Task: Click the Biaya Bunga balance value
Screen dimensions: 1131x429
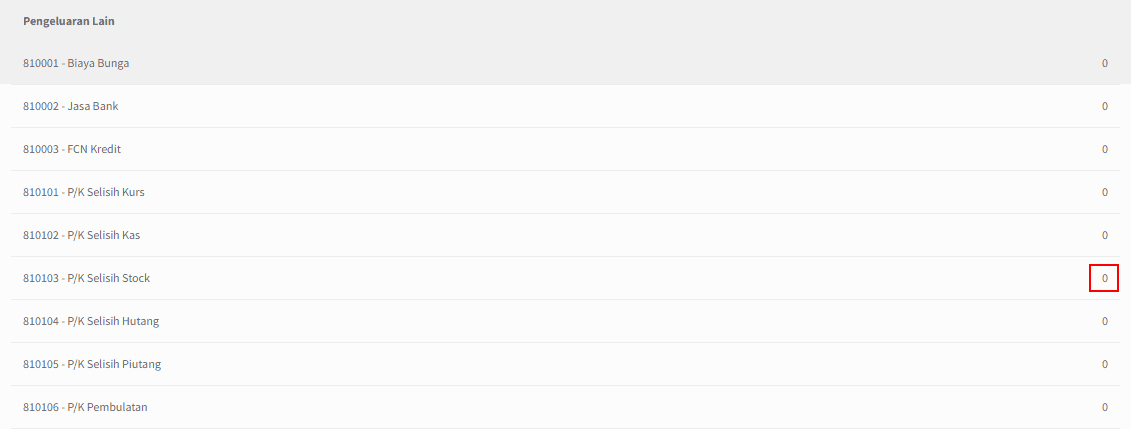Action: coord(1104,63)
